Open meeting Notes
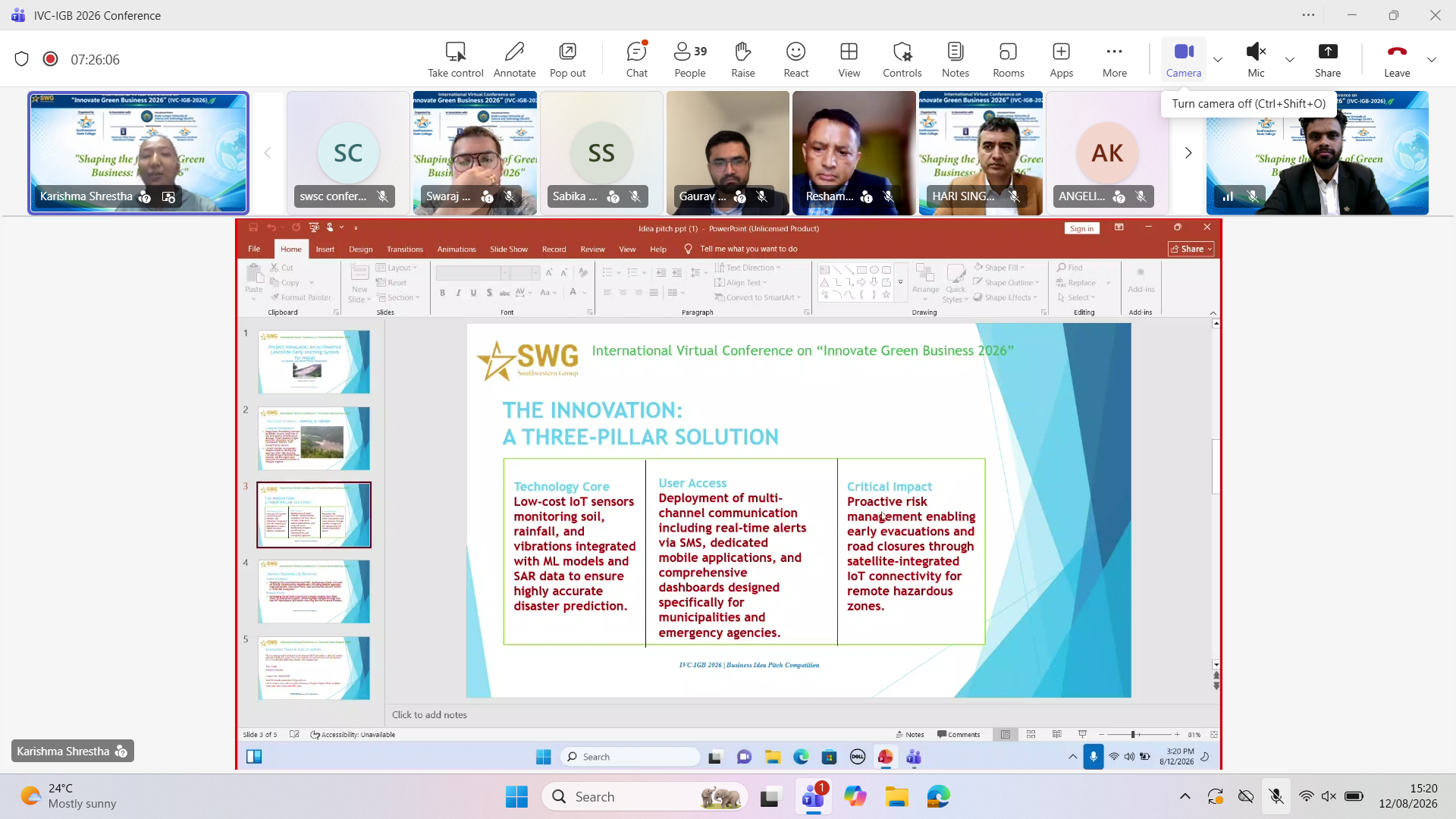Viewport: 1456px width, 819px height. pos(955,60)
